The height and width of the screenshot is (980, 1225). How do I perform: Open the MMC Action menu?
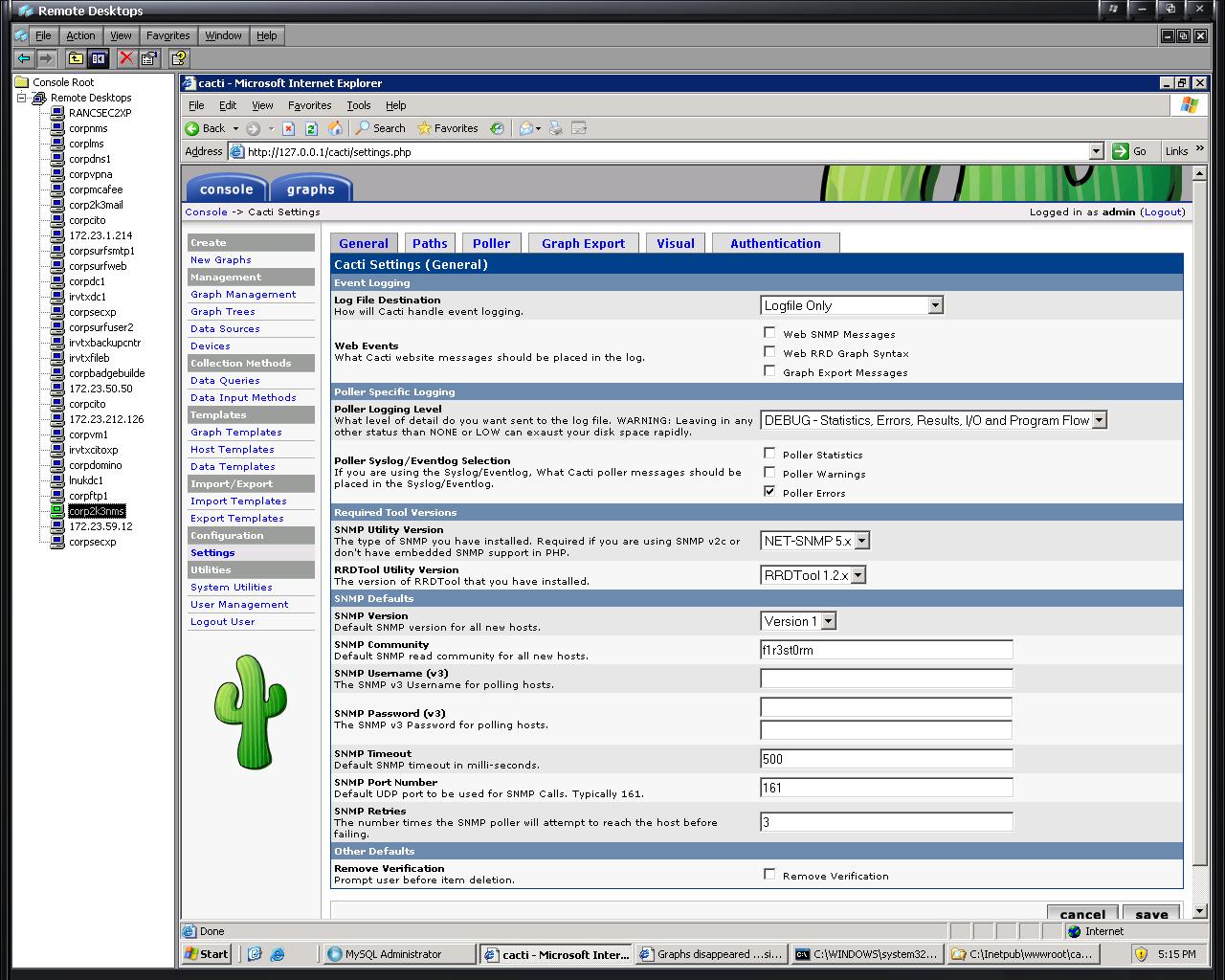pyautogui.click(x=80, y=35)
